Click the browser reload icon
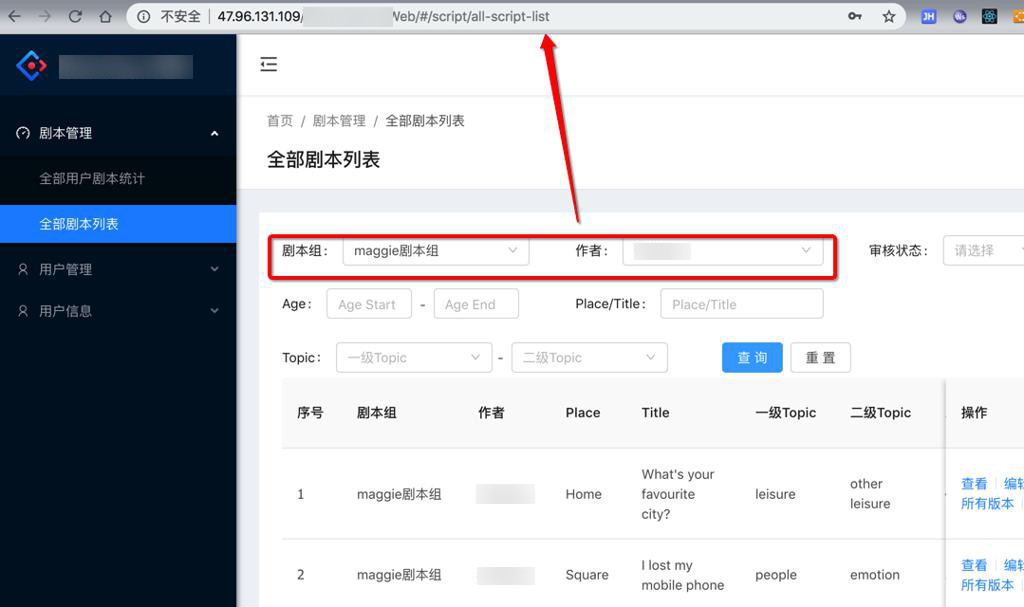The width and height of the screenshot is (1024, 607). pos(75,16)
